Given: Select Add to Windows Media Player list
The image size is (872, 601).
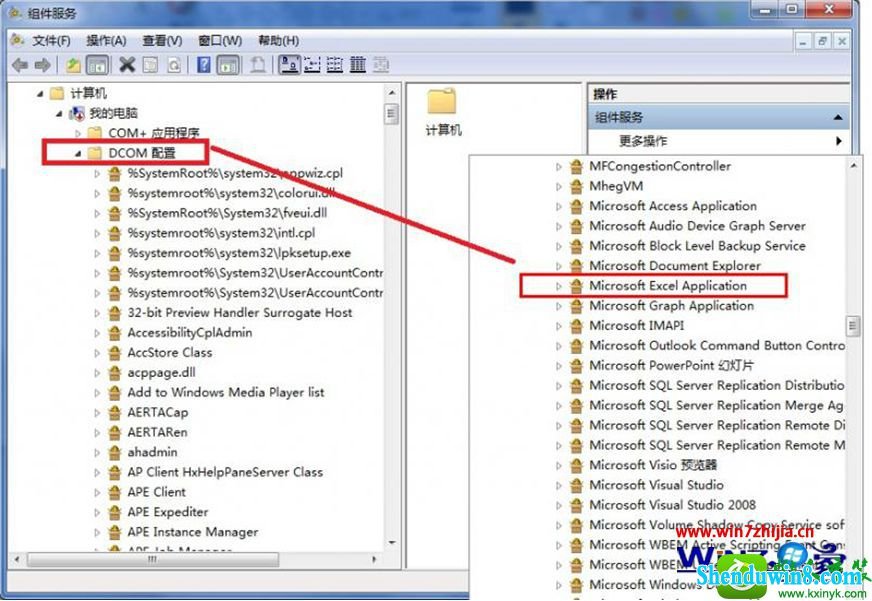Looking at the screenshot, I should [226, 393].
